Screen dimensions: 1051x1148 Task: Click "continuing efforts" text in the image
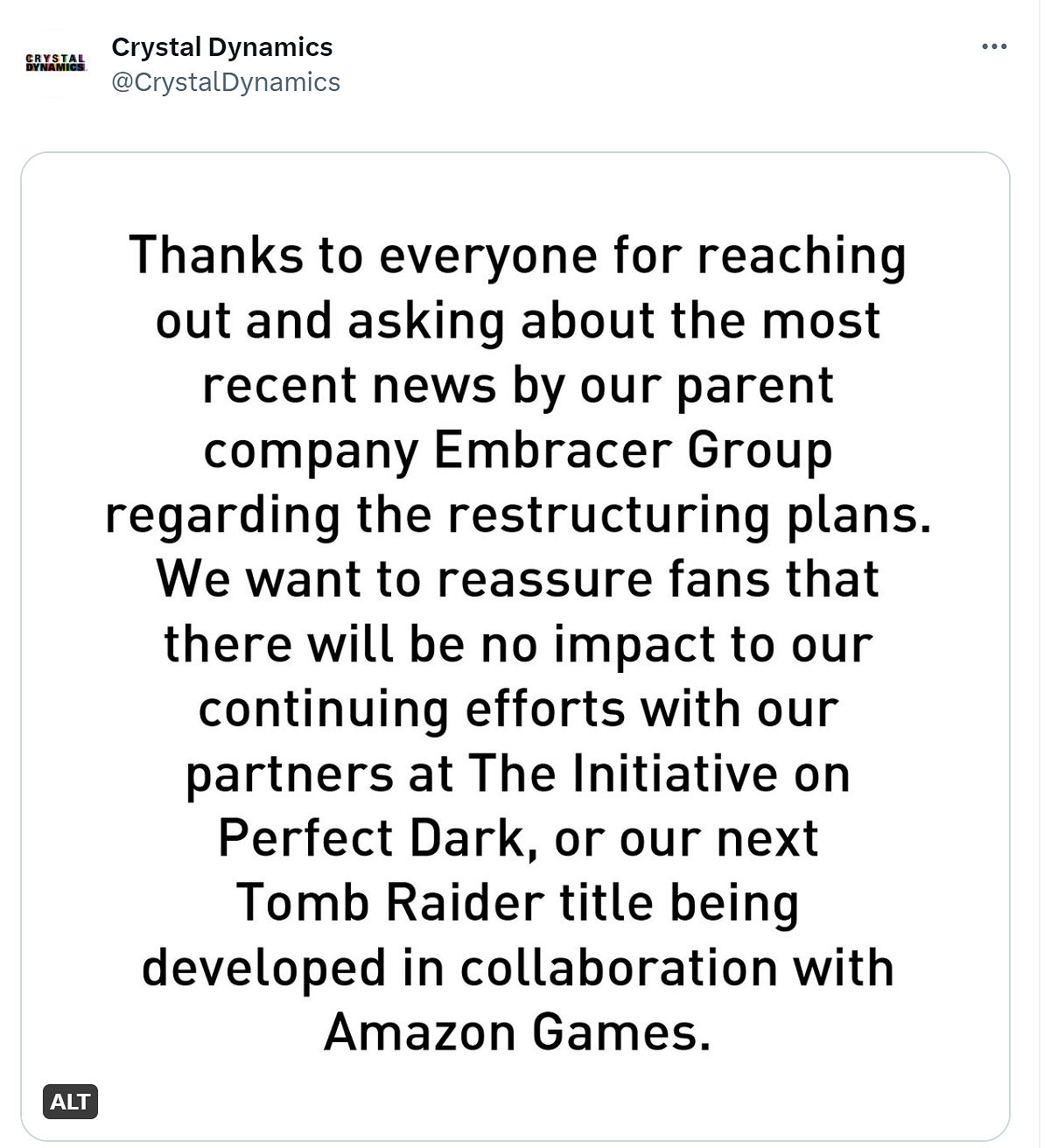tap(412, 710)
